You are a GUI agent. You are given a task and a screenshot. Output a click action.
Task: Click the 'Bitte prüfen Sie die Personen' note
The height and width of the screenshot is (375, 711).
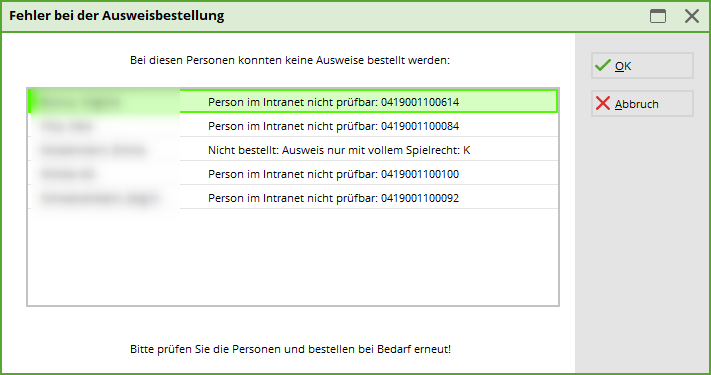pos(290,349)
